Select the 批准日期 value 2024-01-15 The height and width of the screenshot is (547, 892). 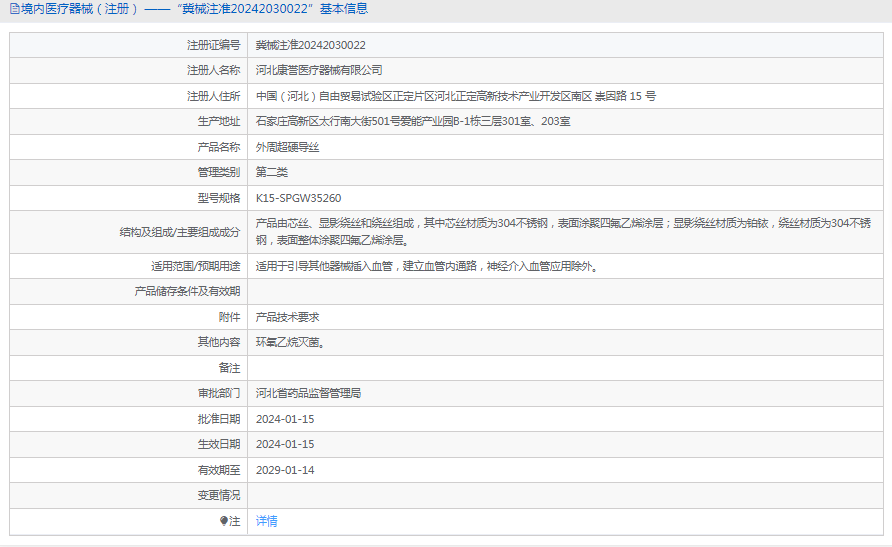tap(285, 419)
